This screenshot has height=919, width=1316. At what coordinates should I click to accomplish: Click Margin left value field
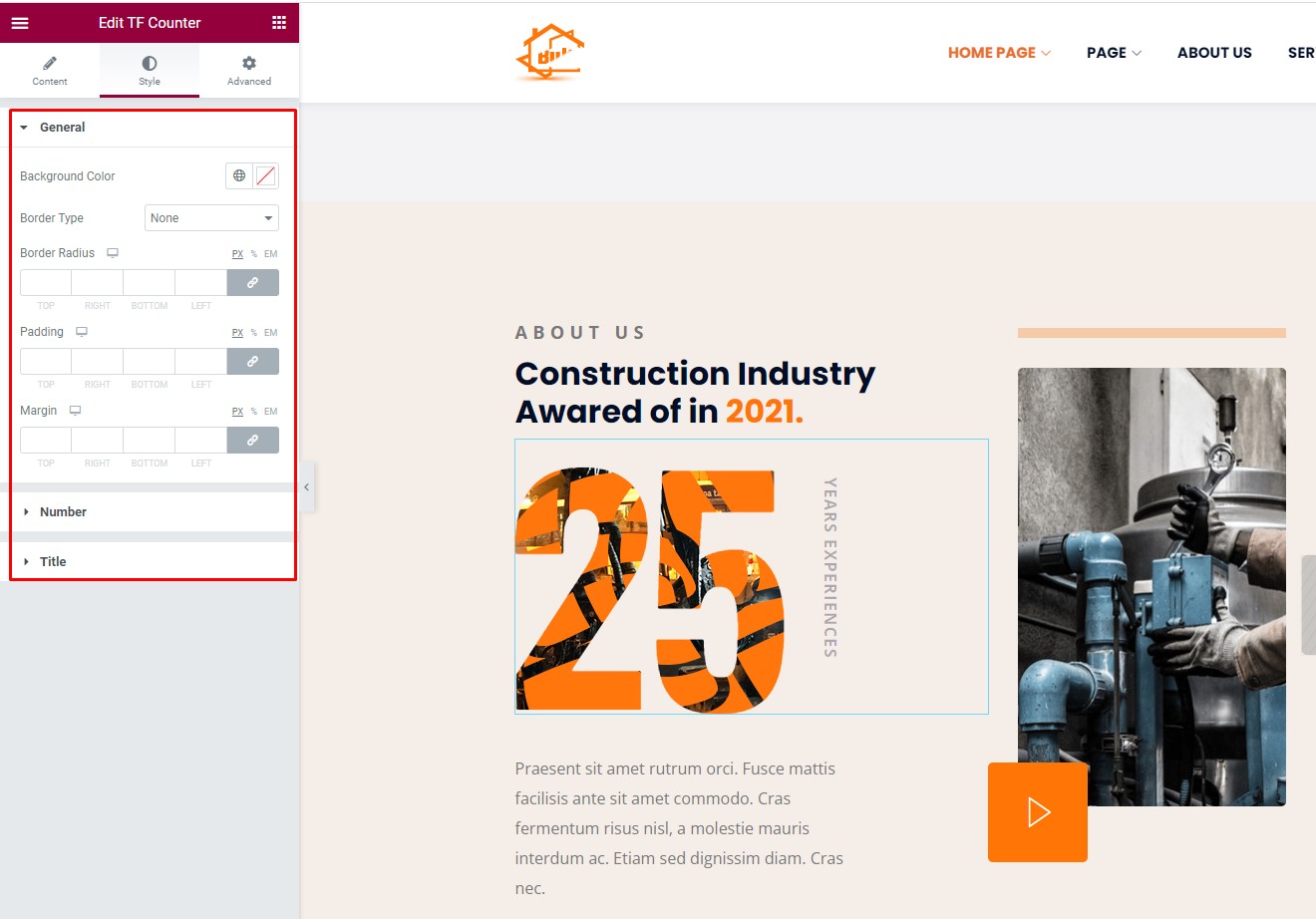point(201,441)
